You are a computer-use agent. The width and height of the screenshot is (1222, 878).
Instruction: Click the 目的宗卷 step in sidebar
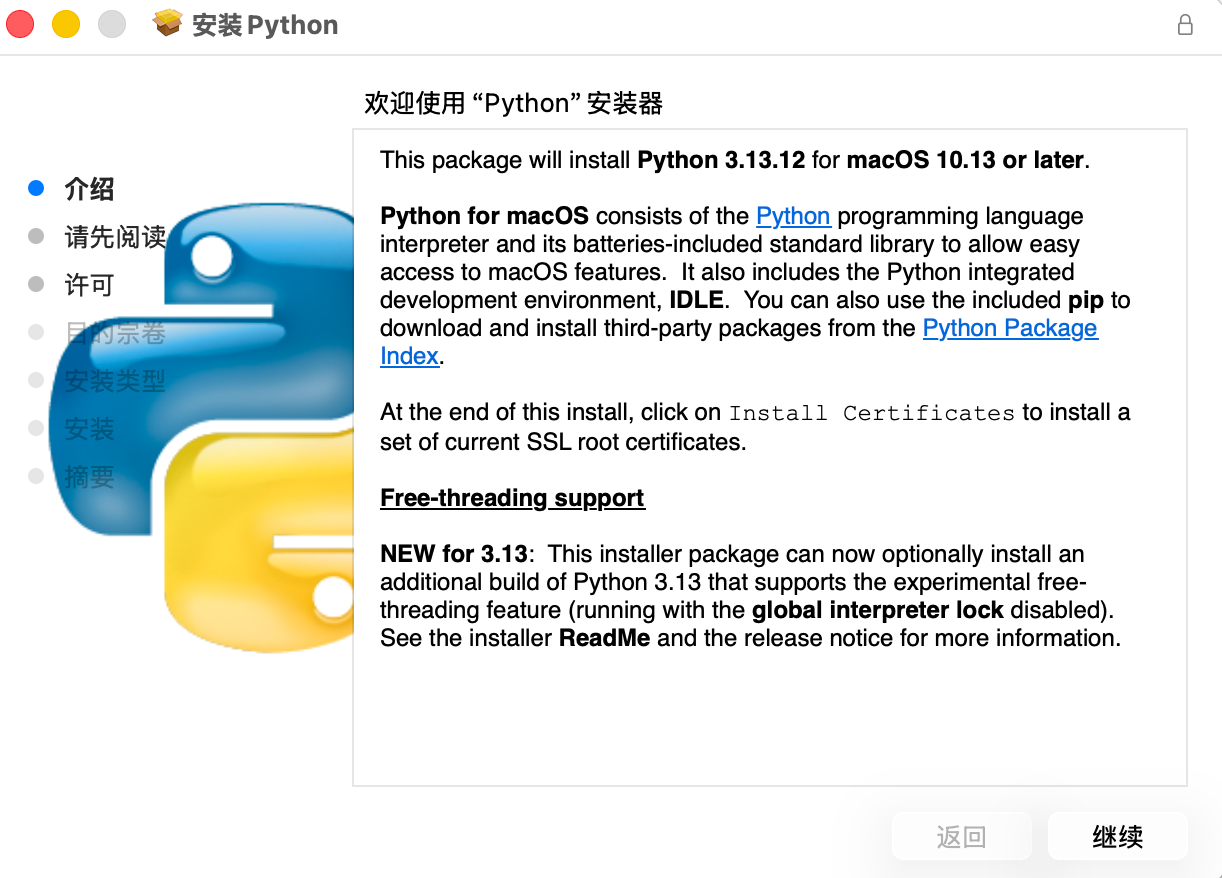pos(114,333)
